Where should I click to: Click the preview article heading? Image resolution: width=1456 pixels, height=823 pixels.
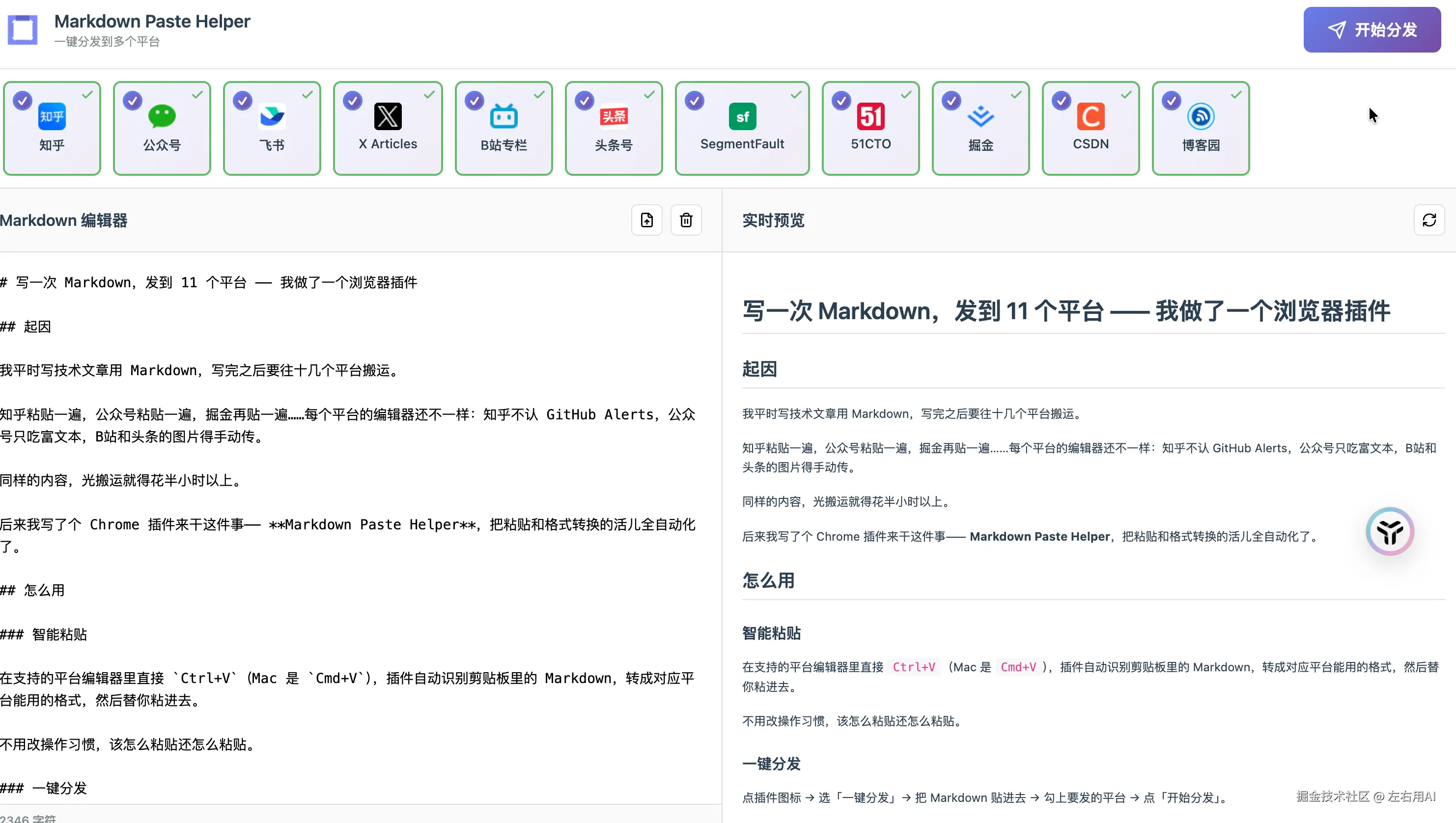(x=1065, y=311)
